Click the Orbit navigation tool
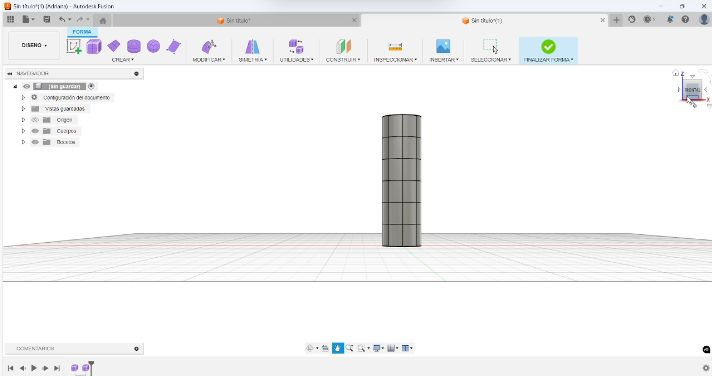This screenshot has width=712, height=376. [310, 348]
